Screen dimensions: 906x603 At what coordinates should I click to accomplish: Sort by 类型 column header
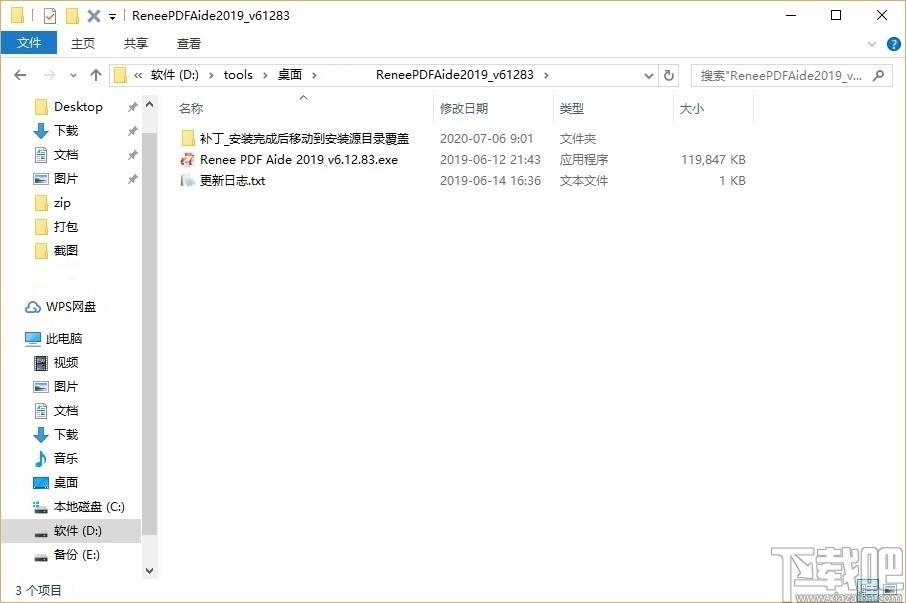pyautogui.click(x=571, y=109)
